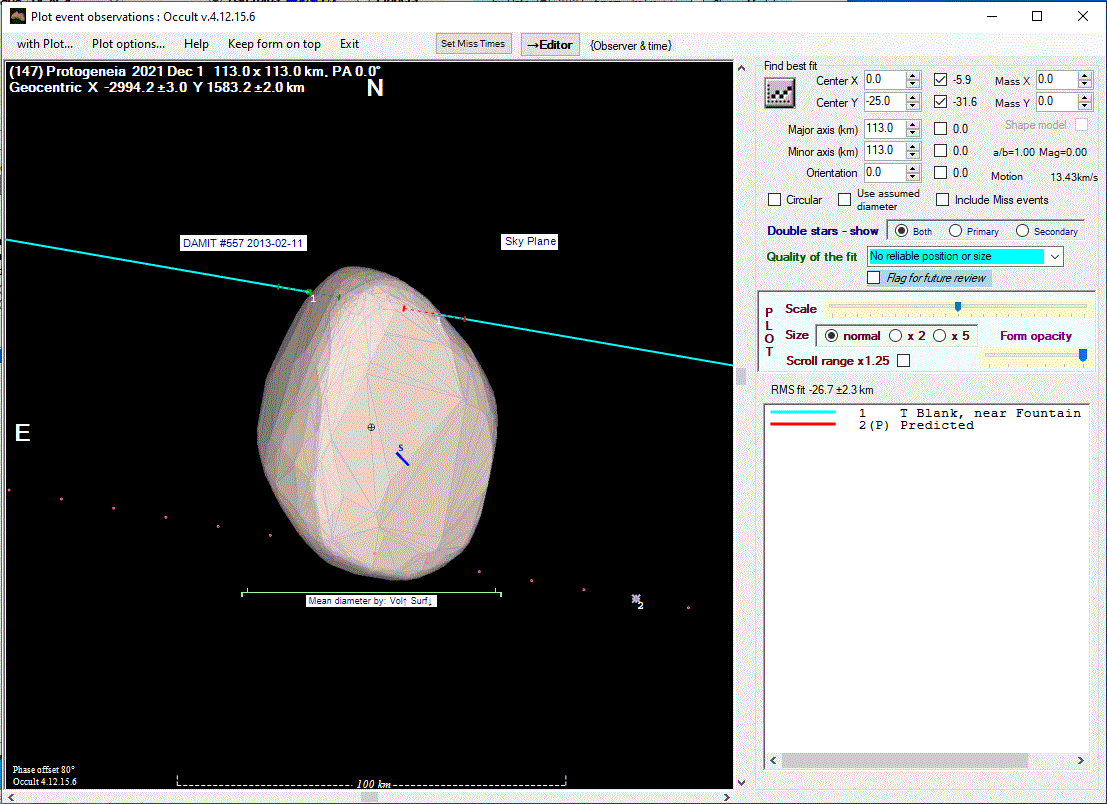The width and height of the screenshot is (1107, 804).
Task: Click the Find best fit chart icon
Action: point(779,92)
